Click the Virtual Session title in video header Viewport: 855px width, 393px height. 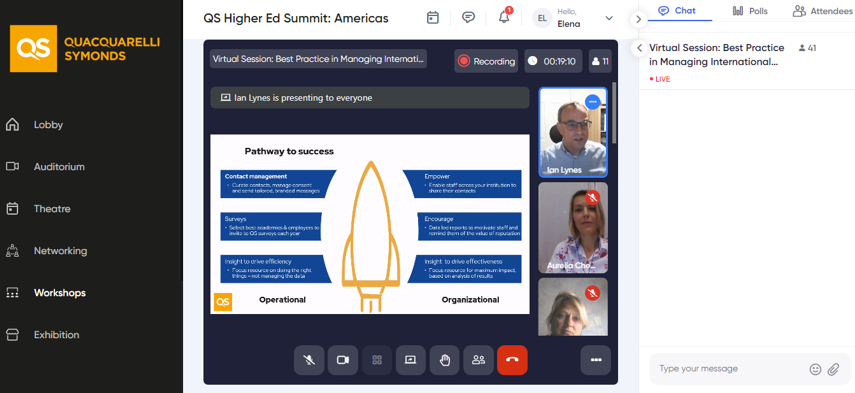click(318, 59)
